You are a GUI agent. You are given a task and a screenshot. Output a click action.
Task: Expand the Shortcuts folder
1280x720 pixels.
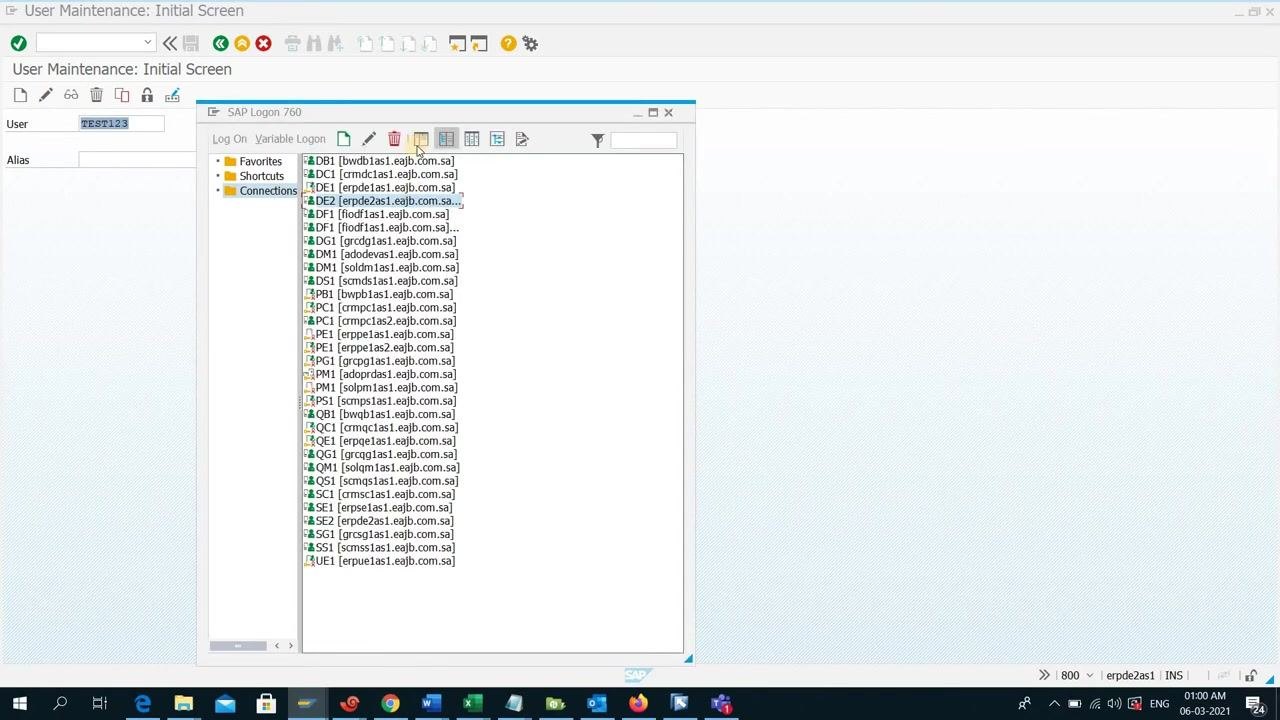click(x=218, y=176)
